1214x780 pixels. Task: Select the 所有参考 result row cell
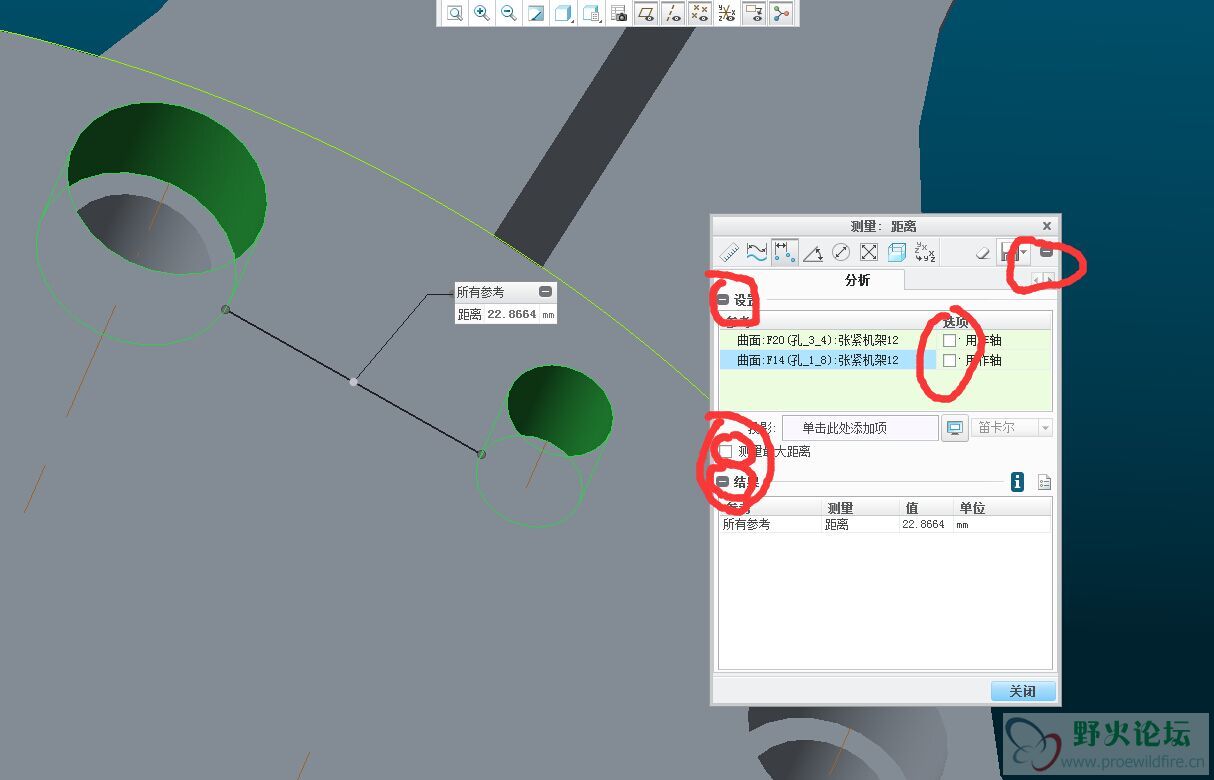click(771, 524)
